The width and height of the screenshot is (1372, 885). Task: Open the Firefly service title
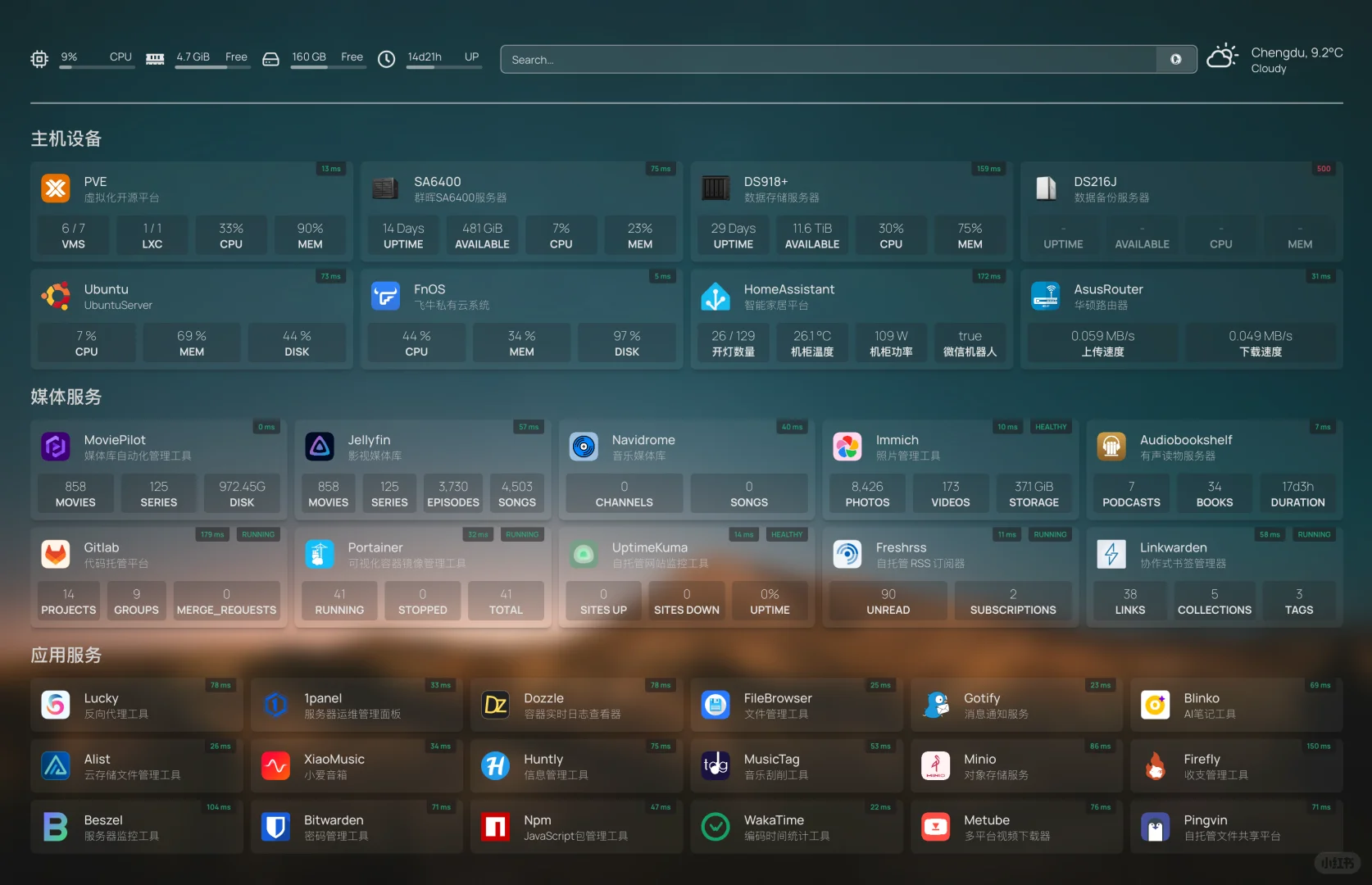(x=1202, y=760)
